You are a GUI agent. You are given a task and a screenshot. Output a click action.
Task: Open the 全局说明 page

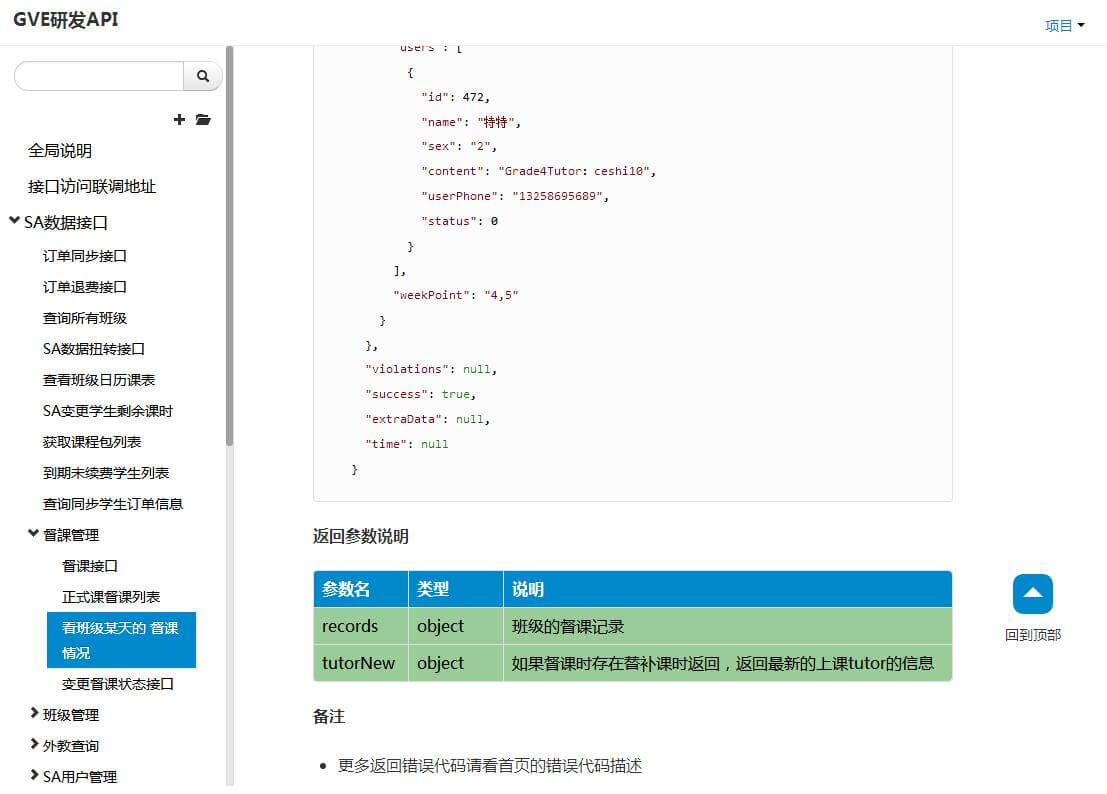[x=60, y=151]
